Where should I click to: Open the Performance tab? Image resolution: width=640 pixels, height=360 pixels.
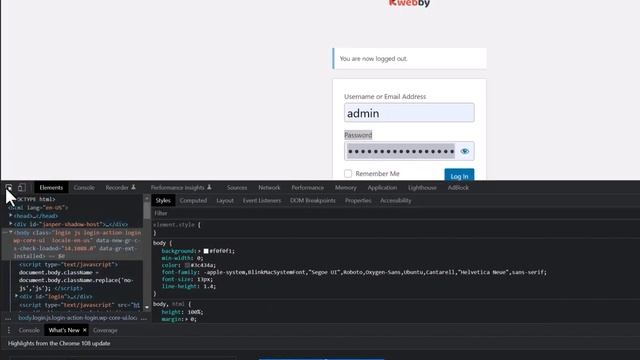click(307, 188)
